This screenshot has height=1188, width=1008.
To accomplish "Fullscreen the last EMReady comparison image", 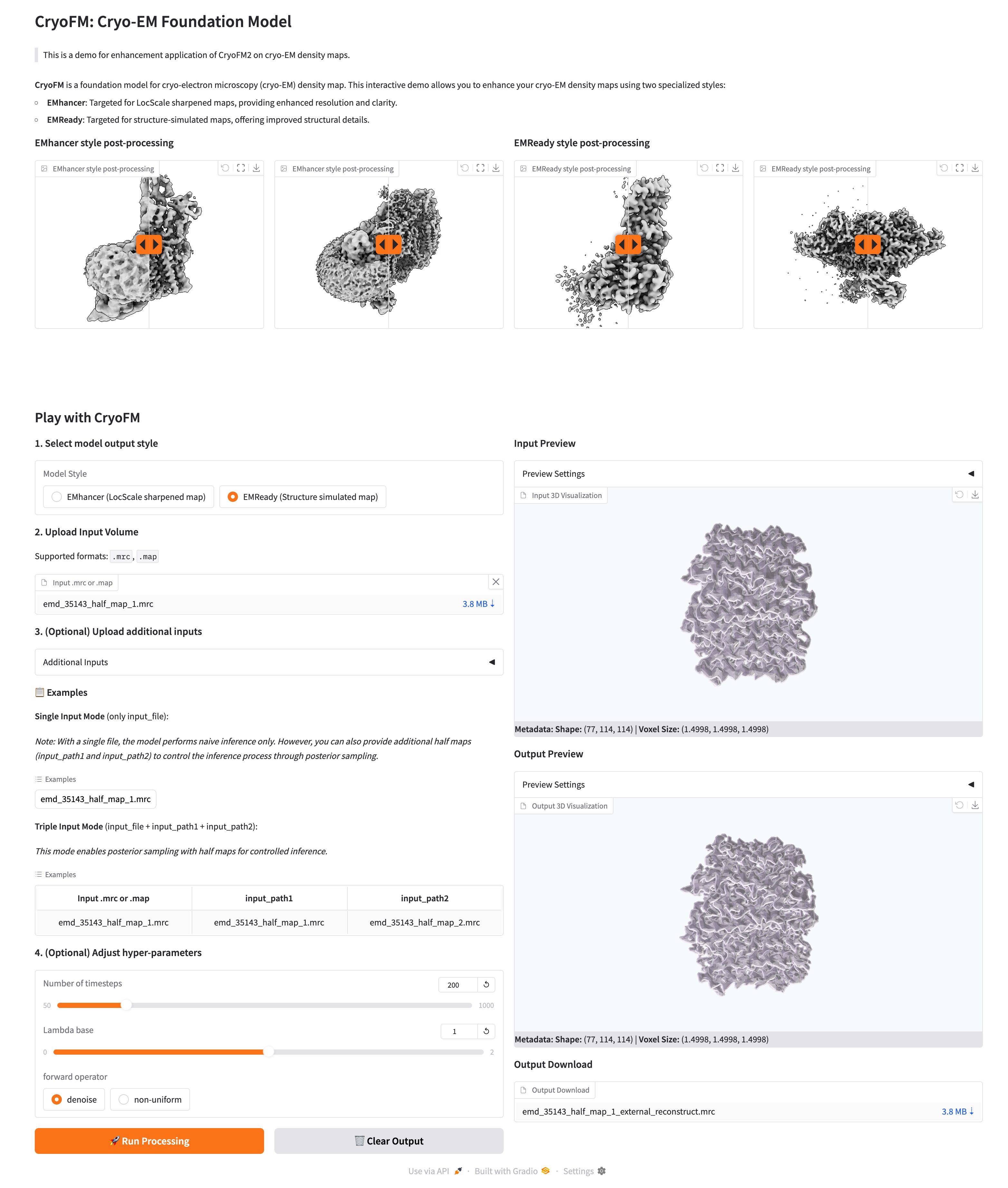I will click(959, 168).
